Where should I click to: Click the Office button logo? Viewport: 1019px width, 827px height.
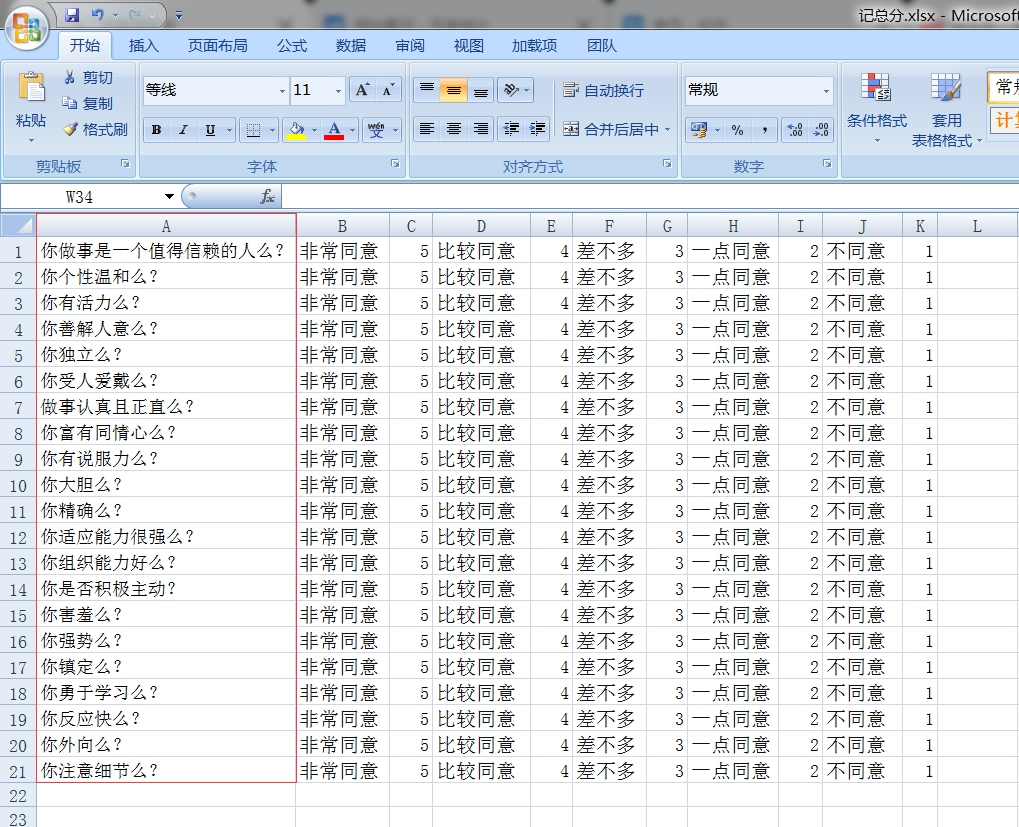[x=27, y=29]
